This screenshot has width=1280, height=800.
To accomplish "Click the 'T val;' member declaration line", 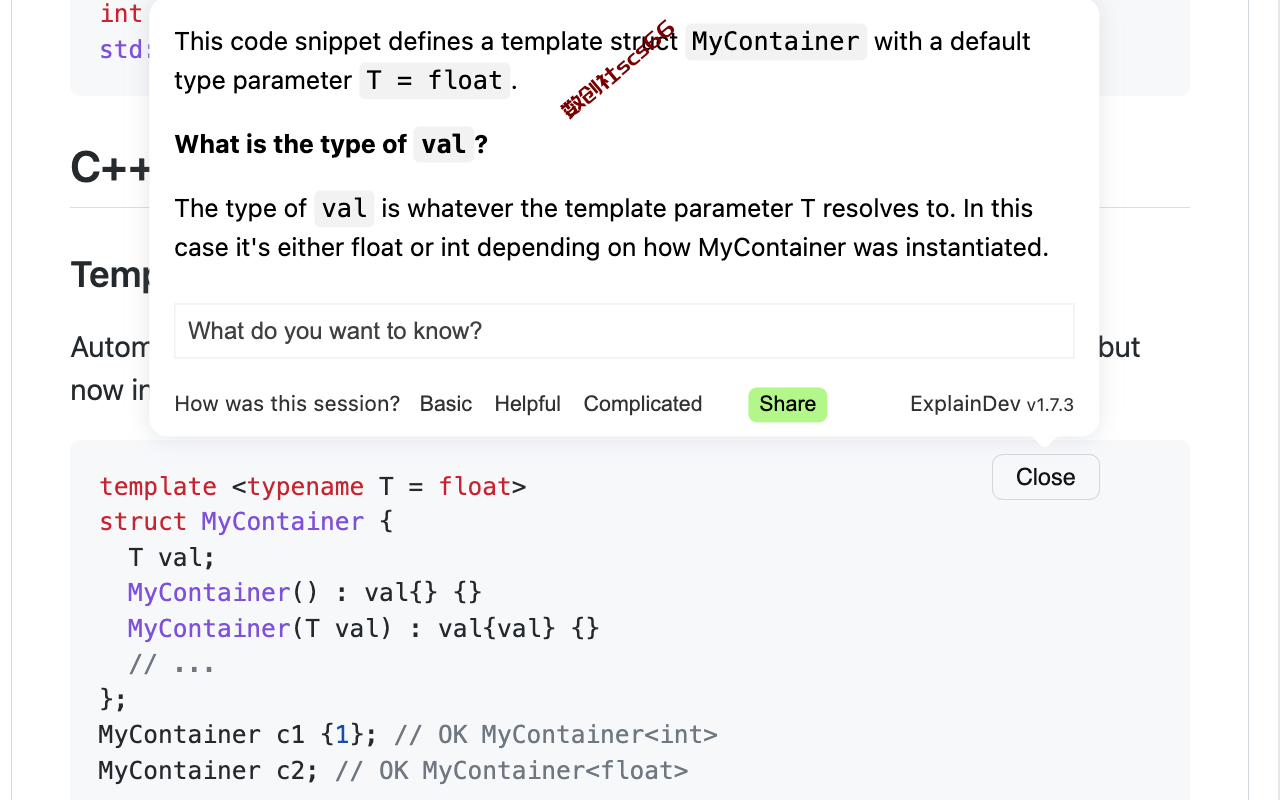I will coord(172,557).
